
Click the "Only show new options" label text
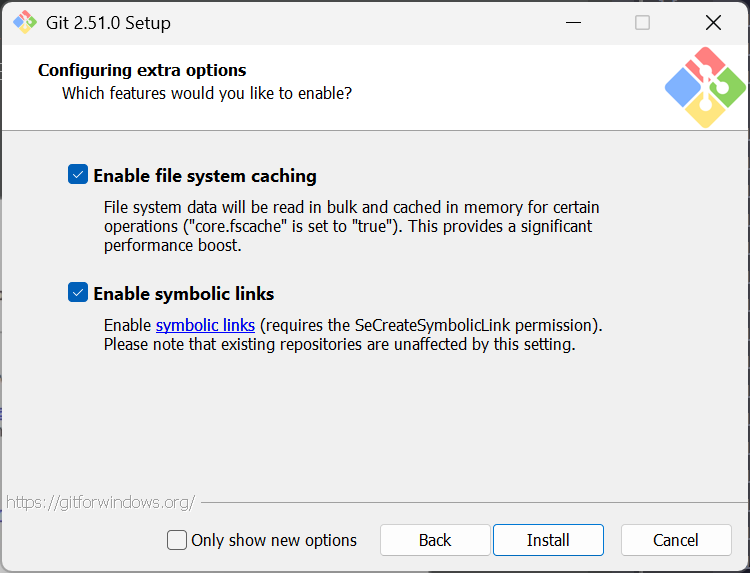tap(274, 540)
